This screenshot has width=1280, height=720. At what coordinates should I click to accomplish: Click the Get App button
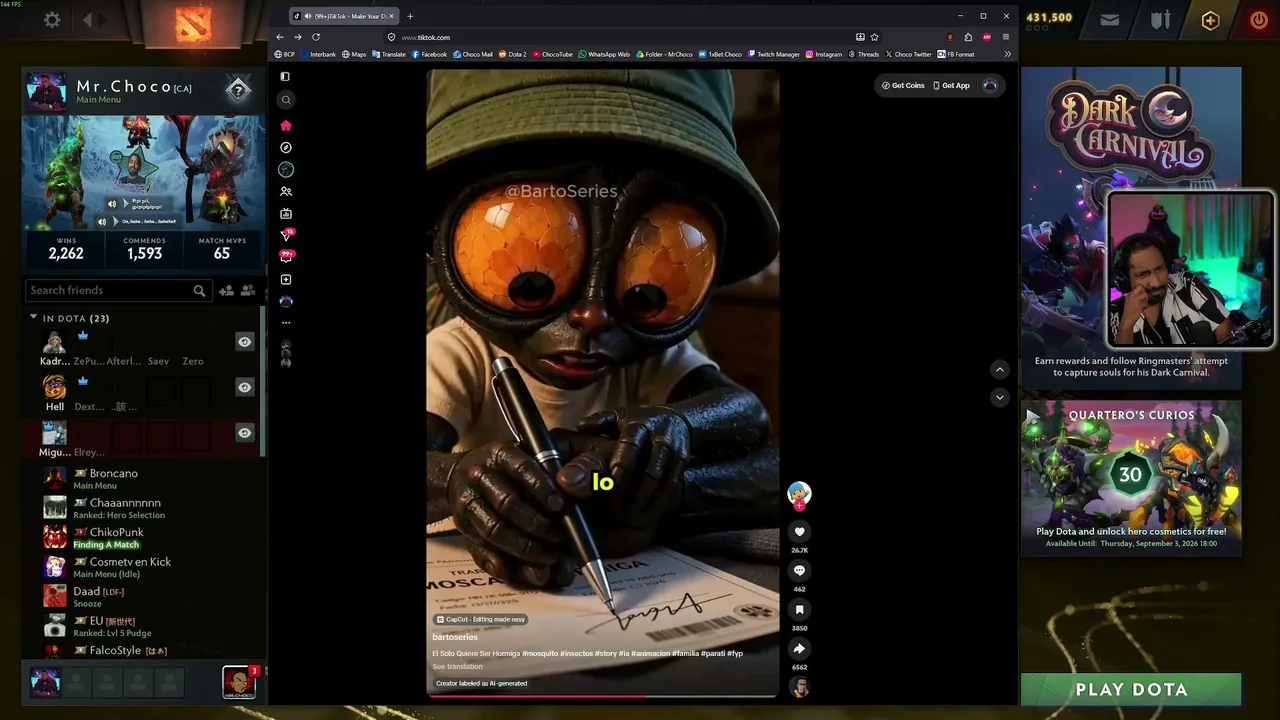coord(951,86)
